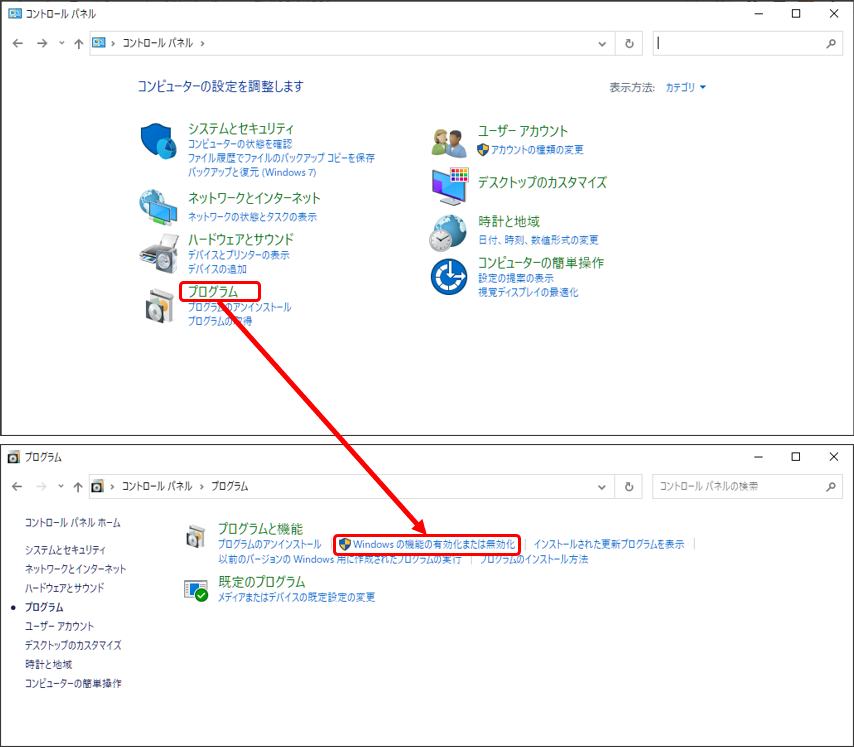Click the search magnifier in the コントロール パネル window

point(831,44)
